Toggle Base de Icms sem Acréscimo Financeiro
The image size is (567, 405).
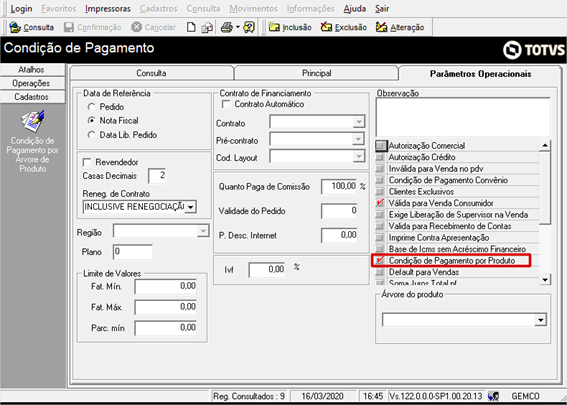coord(380,249)
